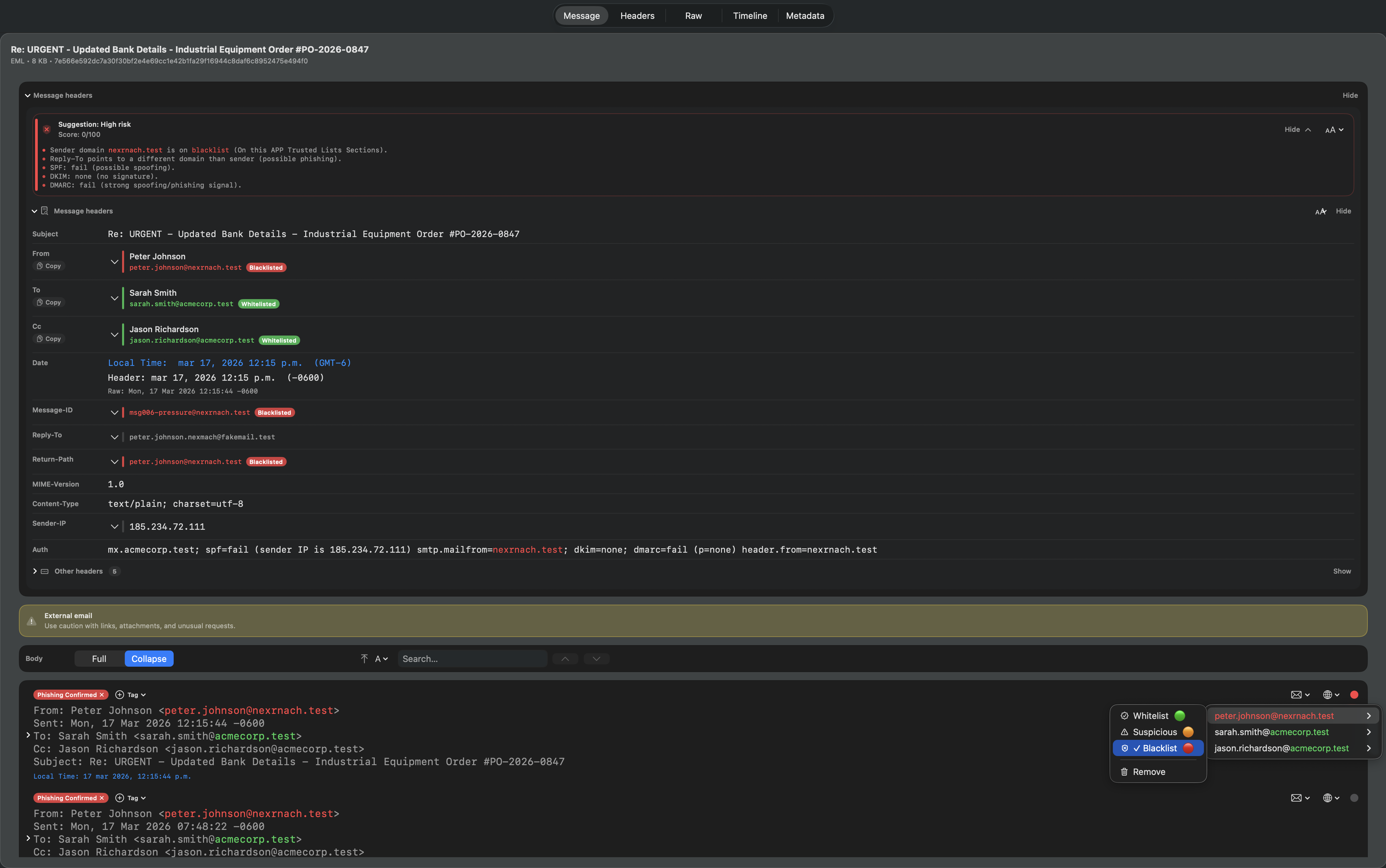Click the Remove trash icon in context menu
The image size is (1386, 868).
1124,772
